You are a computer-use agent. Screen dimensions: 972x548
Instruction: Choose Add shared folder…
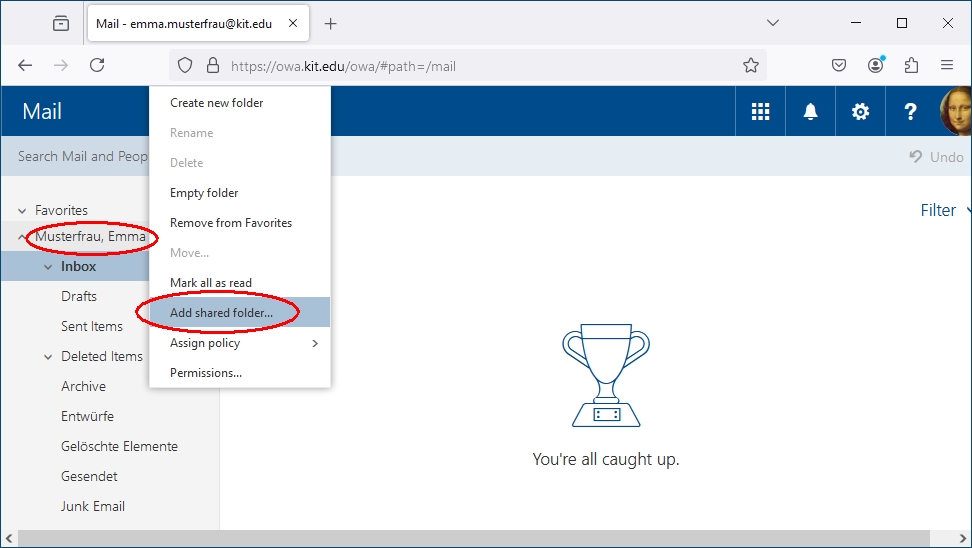(239, 312)
